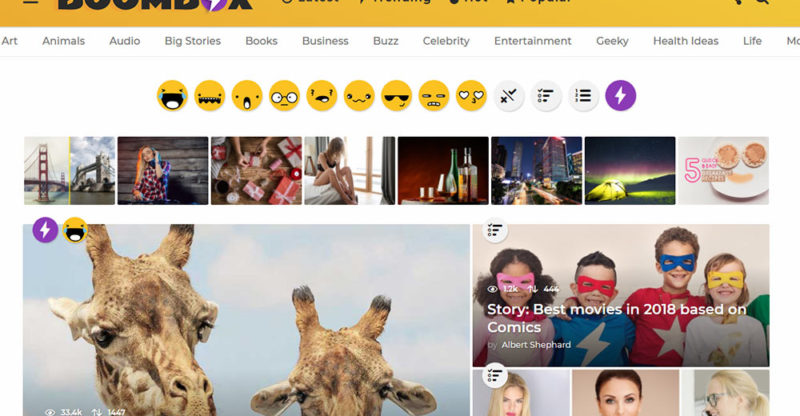
Task: Open the Business category
Action: [325, 41]
